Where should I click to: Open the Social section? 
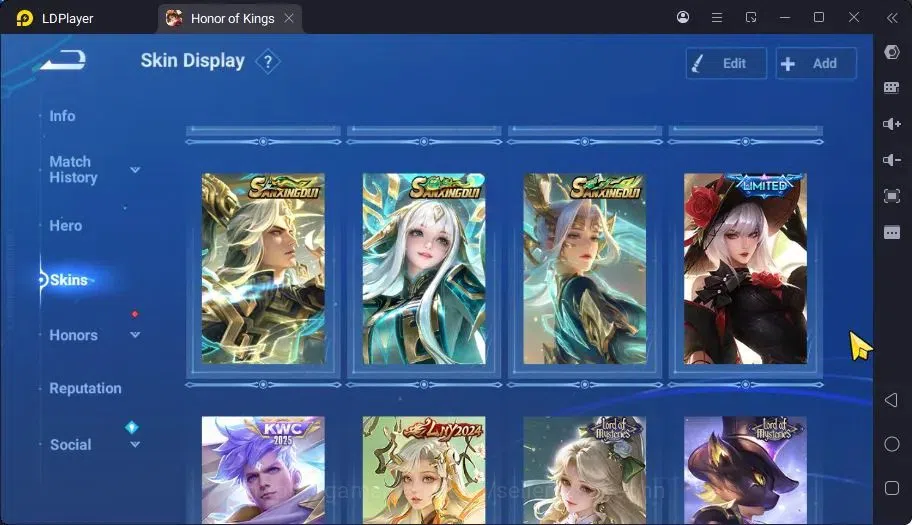[x=70, y=445]
